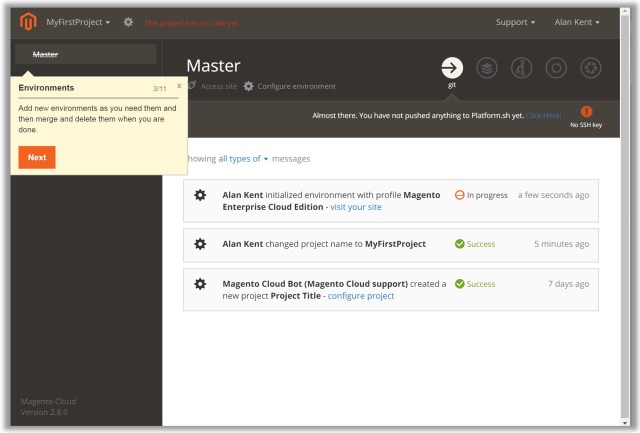Click the snapshot shutter icon
Screen dimensions: 640x433
click(x=591, y=68)
